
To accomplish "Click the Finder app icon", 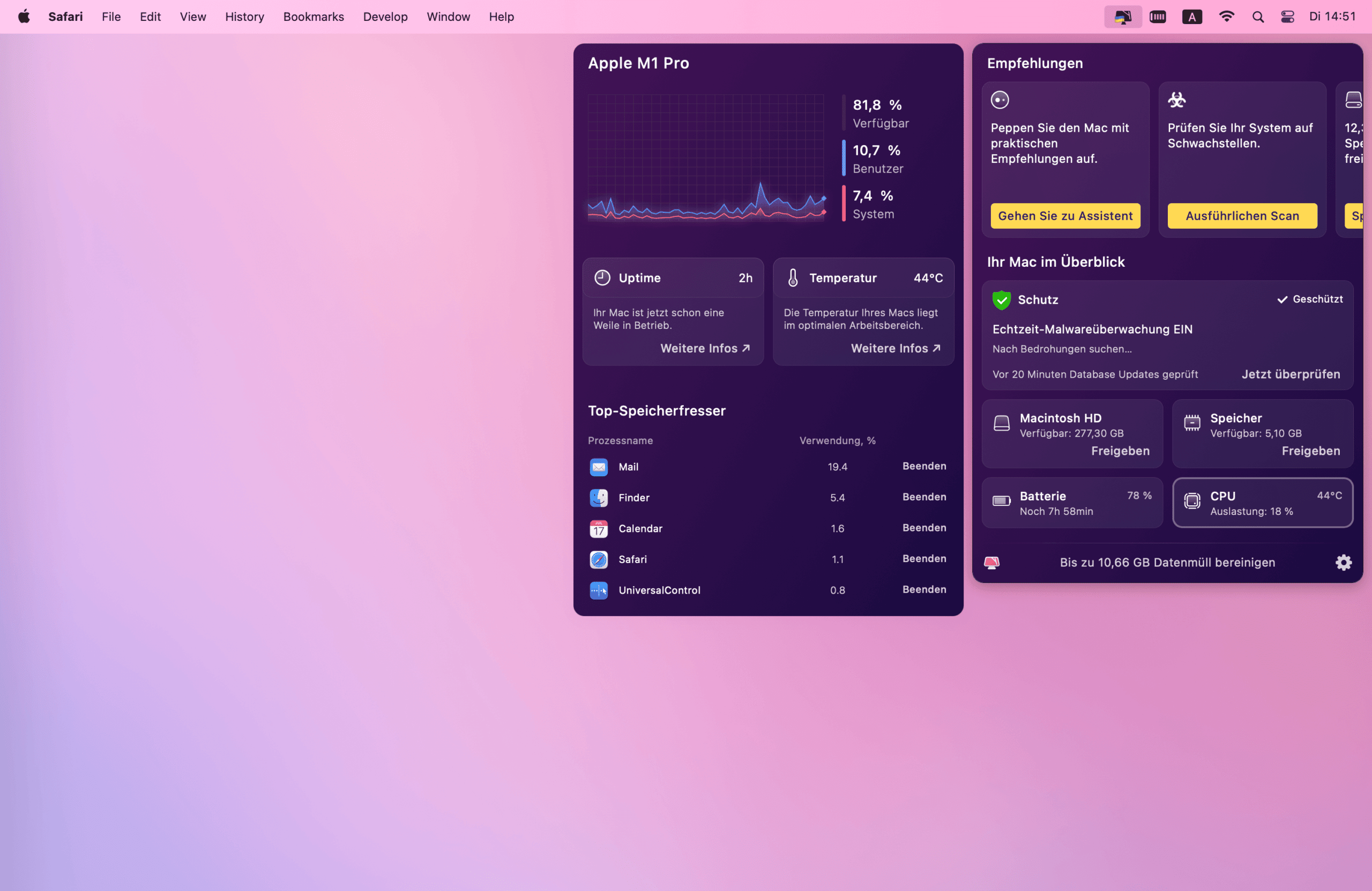I will tap(599, 497).
